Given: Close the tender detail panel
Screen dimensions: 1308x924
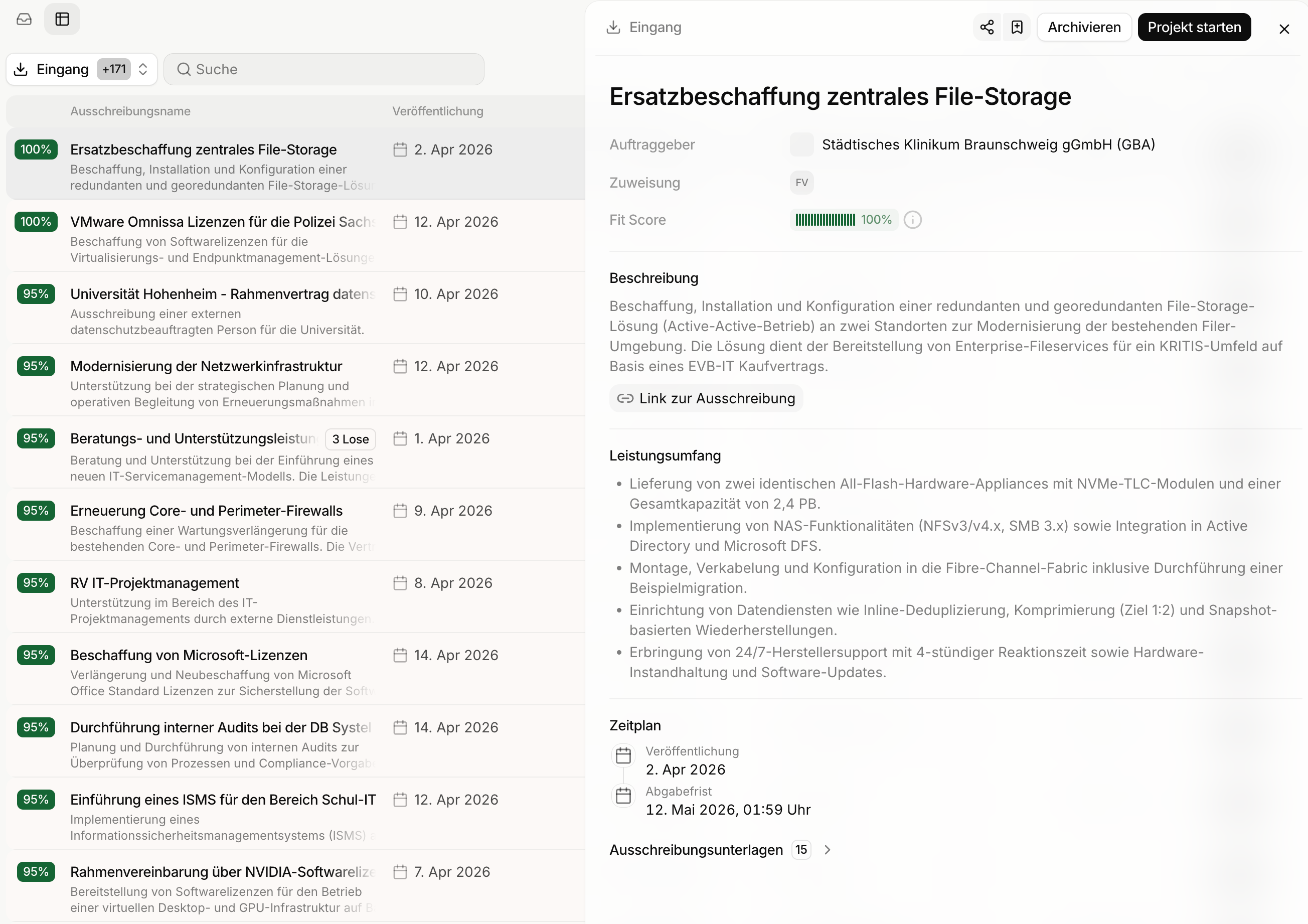Looking at the screenshot, I should [x=1284, y=29].
